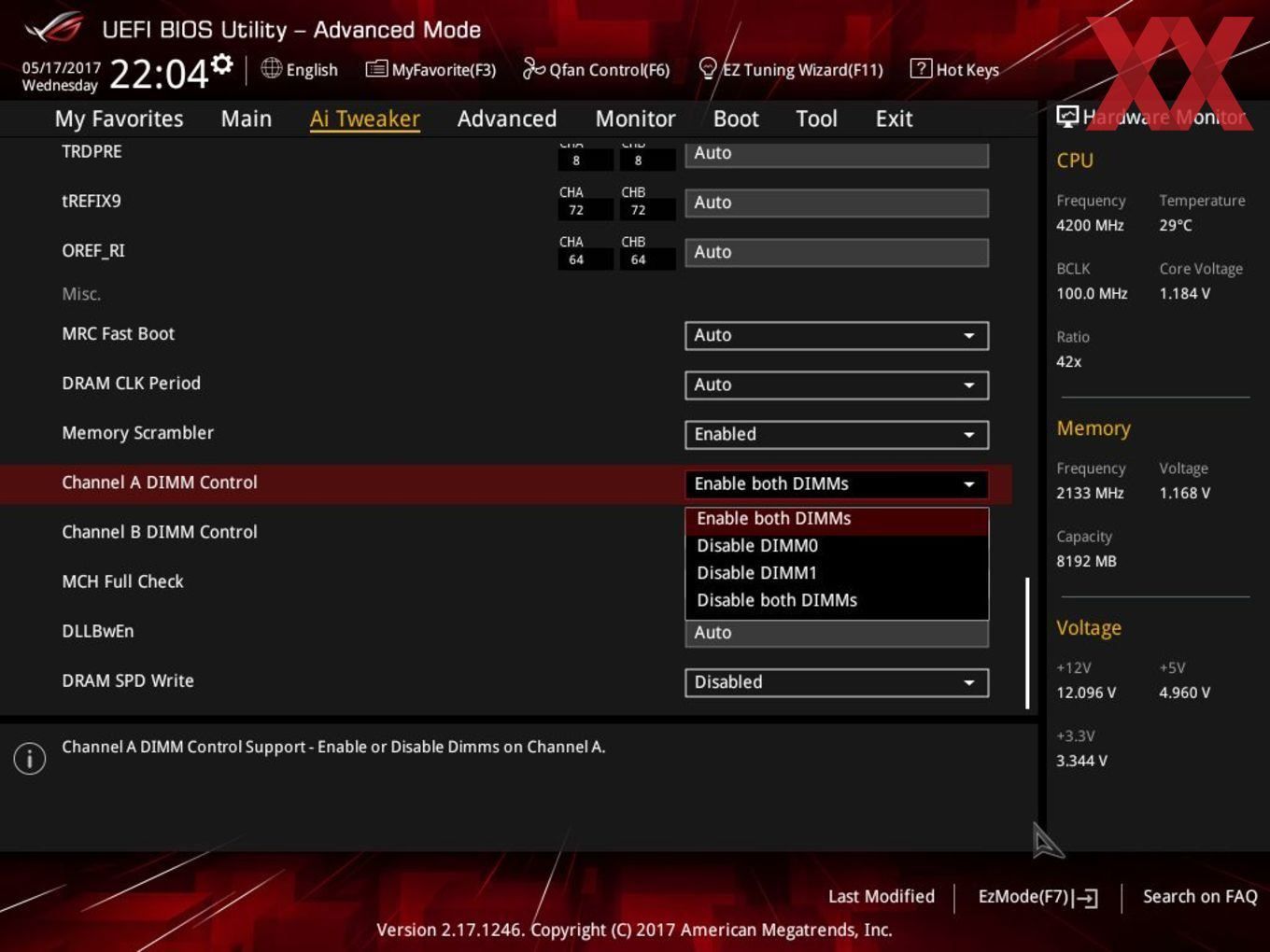Choose Enable both DIMMs in list
Screen dimensions: 1270x952
837,519
